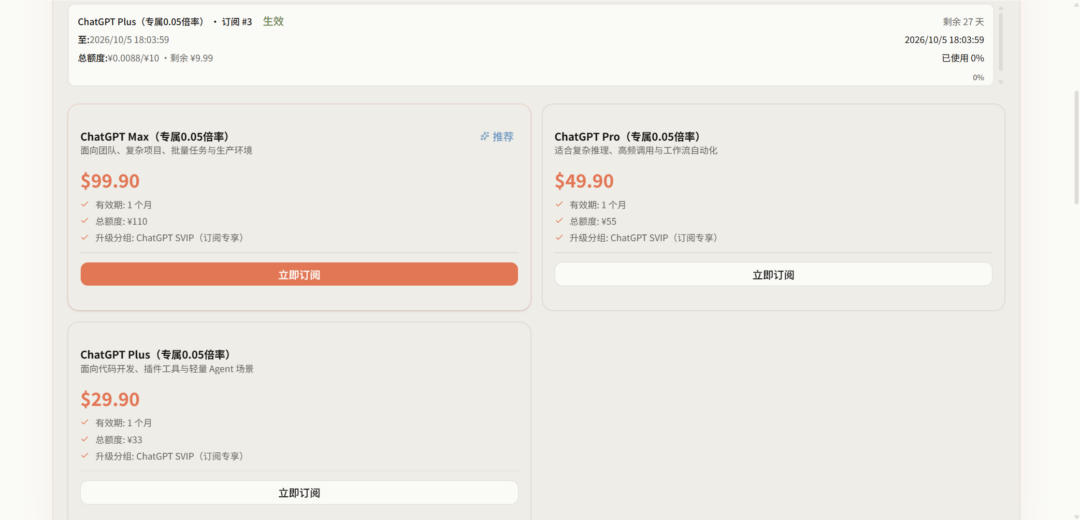
Task: Click the checkmark beside 总额度: ¥110
Action: (85, 221)
